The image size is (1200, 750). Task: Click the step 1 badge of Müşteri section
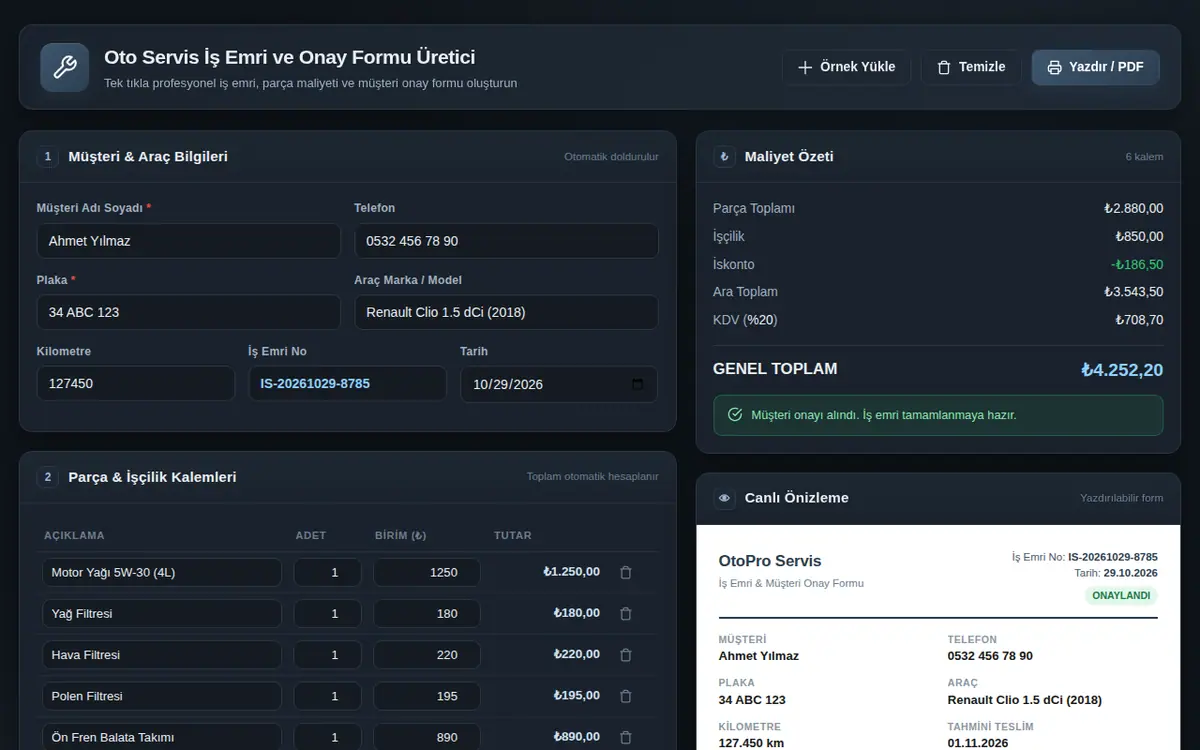click(48, 157)
